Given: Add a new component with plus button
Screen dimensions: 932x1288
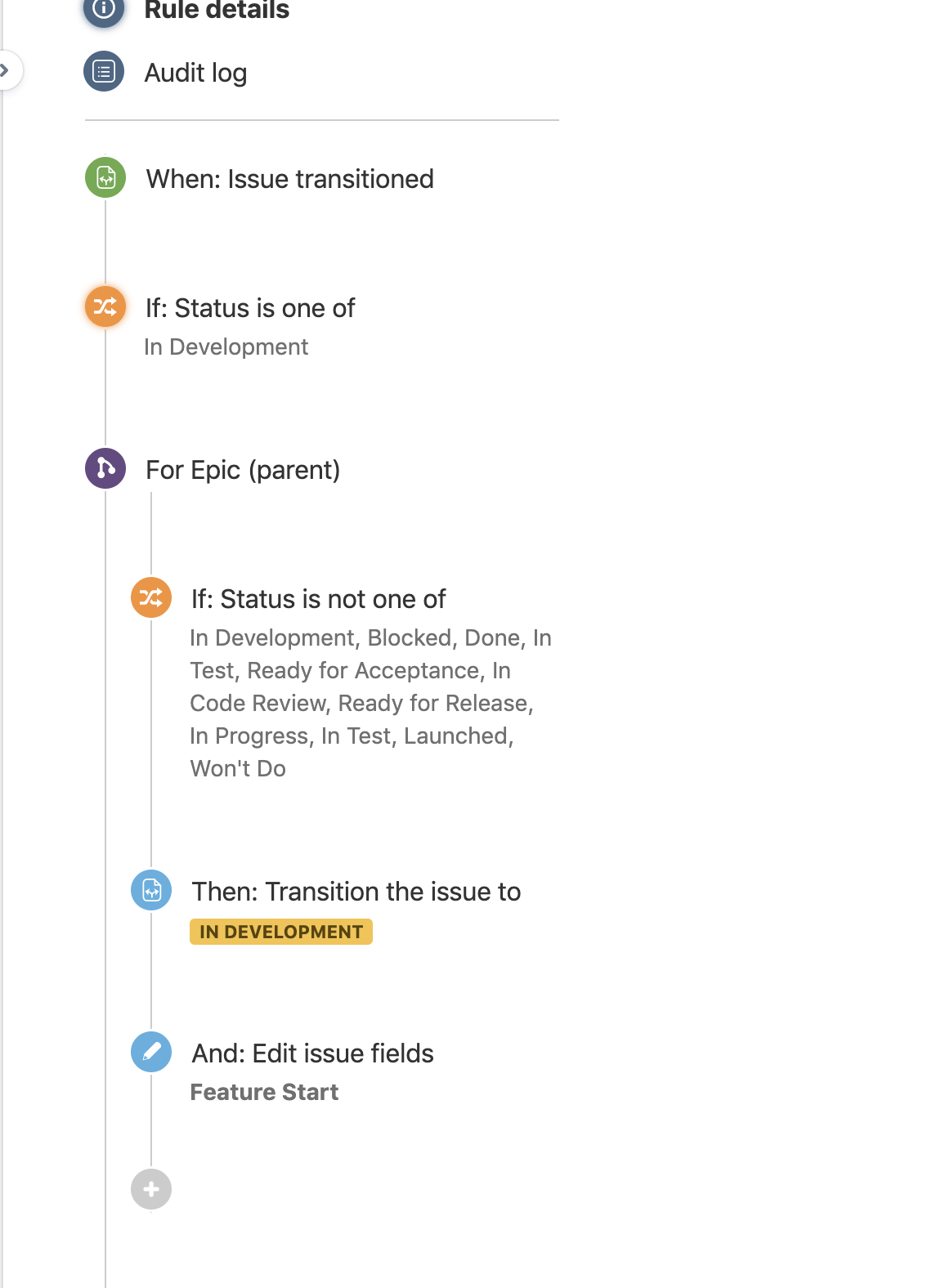Looking at the screenshot, I should [x=151, y=1189].
